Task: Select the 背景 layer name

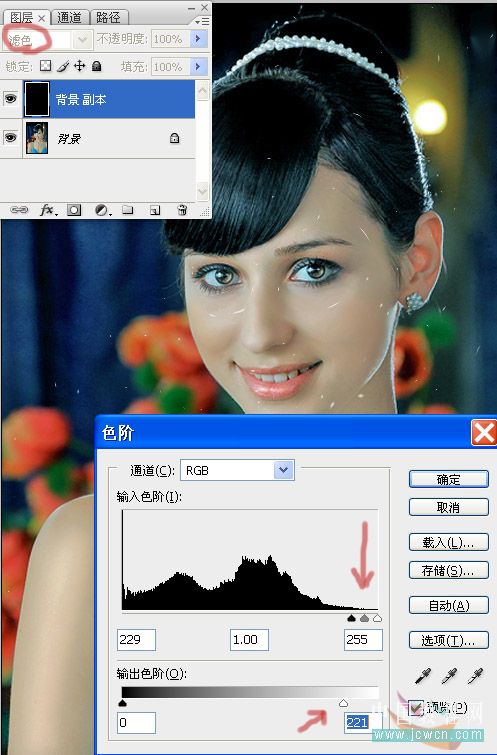Action: [x=69, y=139]
